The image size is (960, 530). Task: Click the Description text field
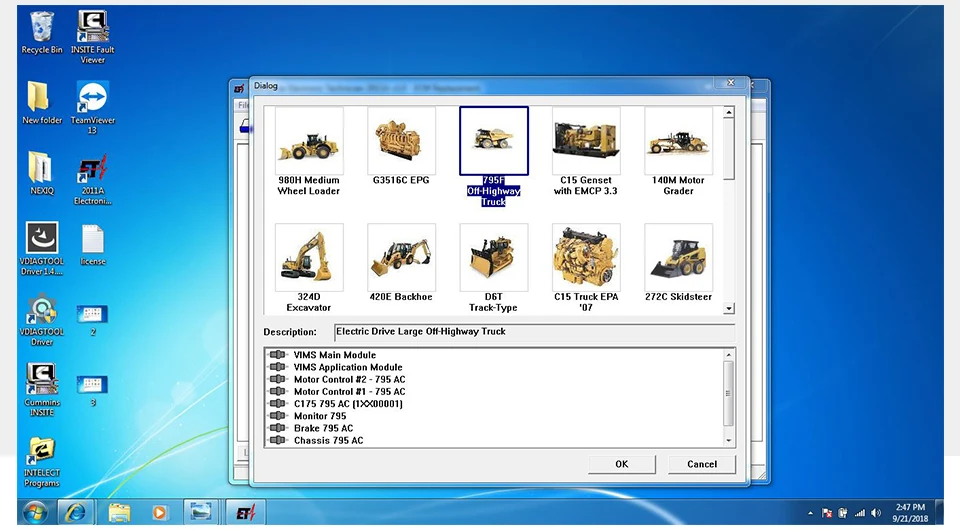(534, 332)
